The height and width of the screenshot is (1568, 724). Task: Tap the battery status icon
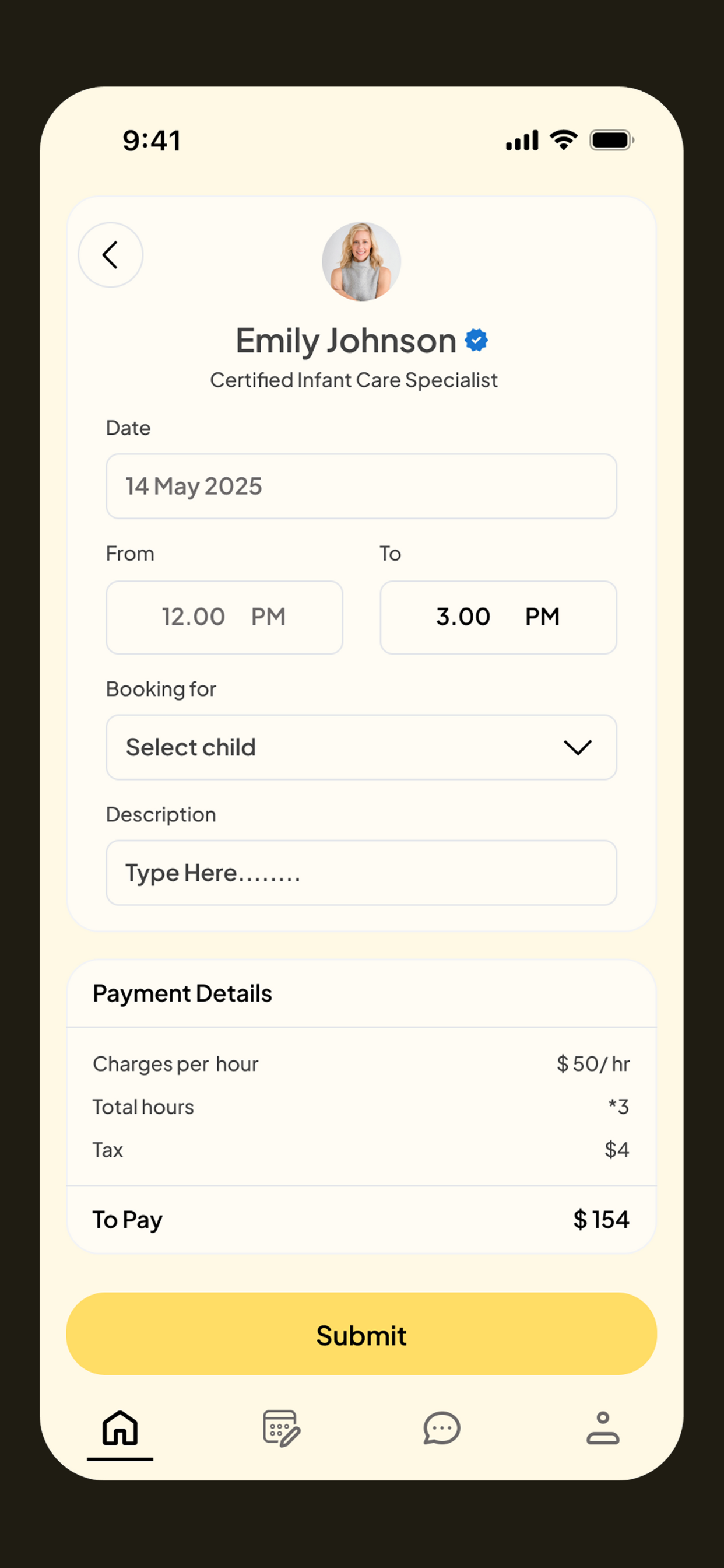tap(611, 141)
